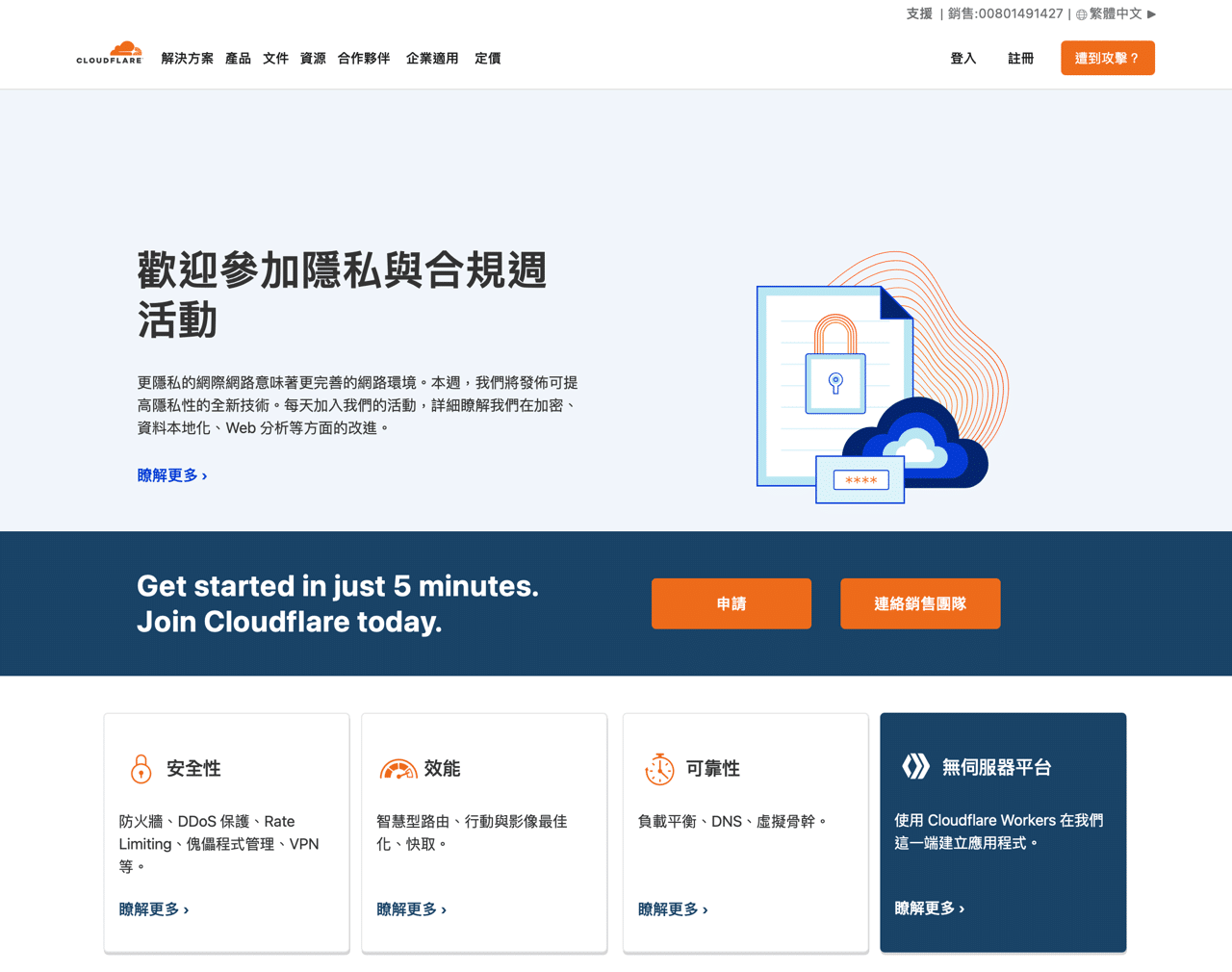Open the 資源 menu

click(x=313, y=59)
